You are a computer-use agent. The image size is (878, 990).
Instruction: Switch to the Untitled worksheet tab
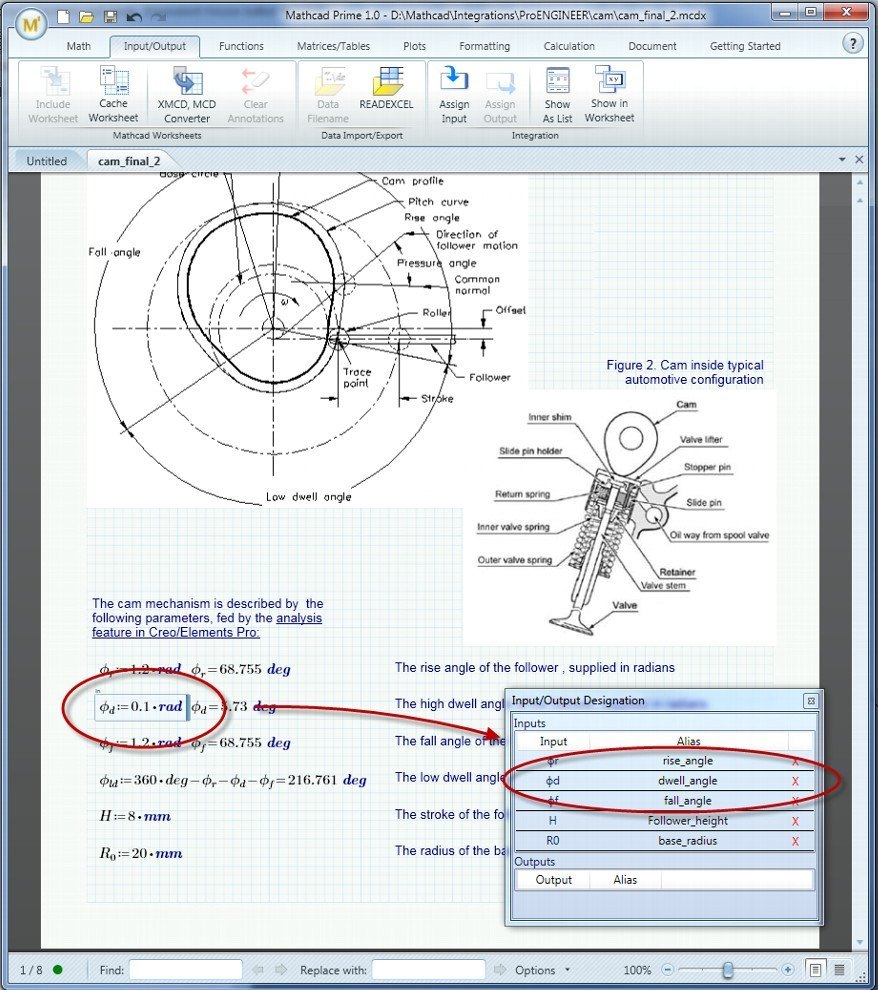click(x=46, y=161)
